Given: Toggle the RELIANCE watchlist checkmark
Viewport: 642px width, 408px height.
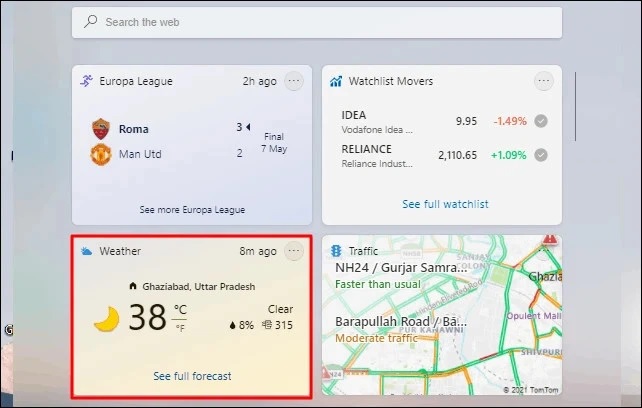Looking at the screenshot, I should pyautogui.click(x=541, y=155).
